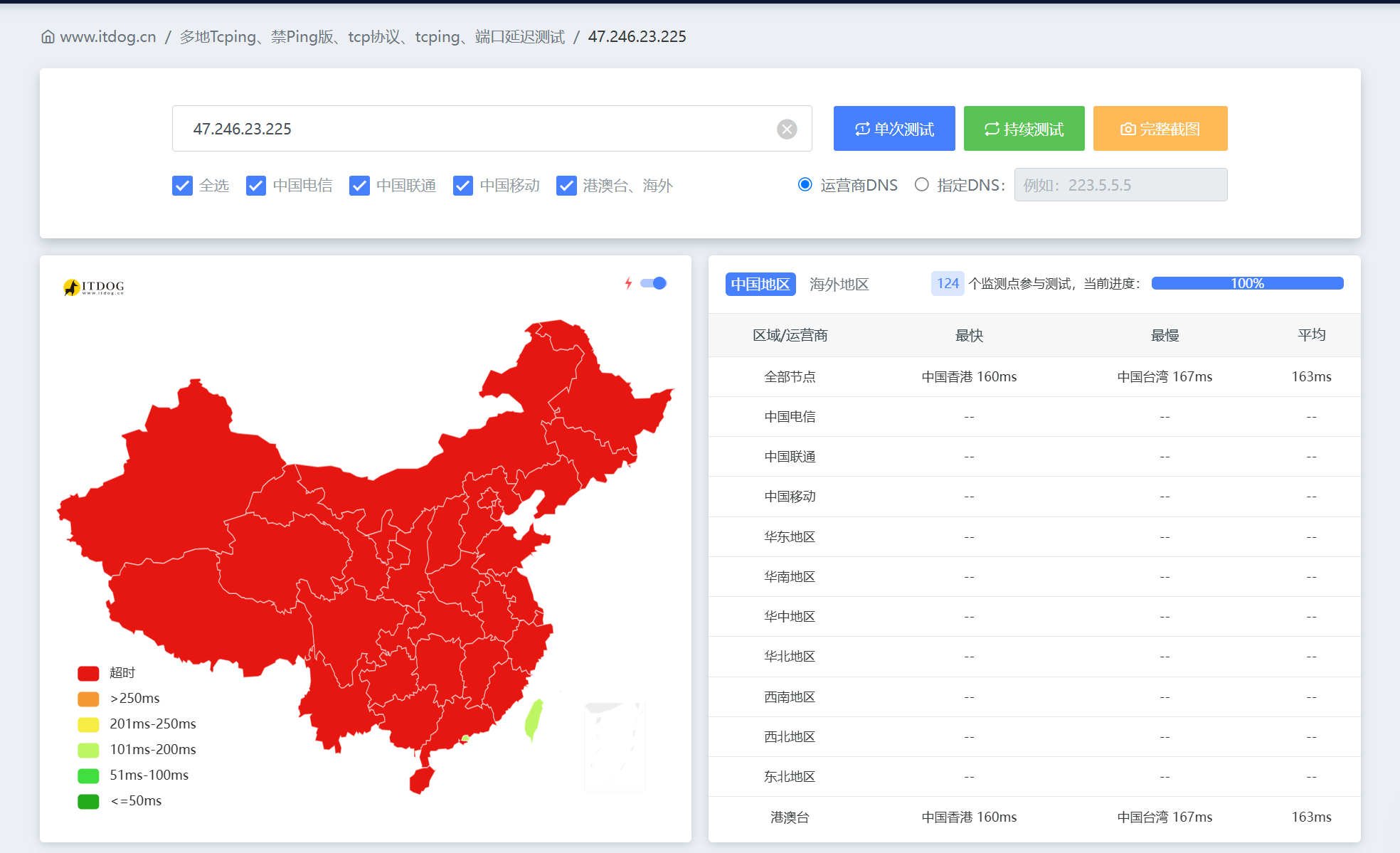This screenshot has height=853, width=1400.
Task: Click the 100% progress bar
Action: coord(1247,283)
